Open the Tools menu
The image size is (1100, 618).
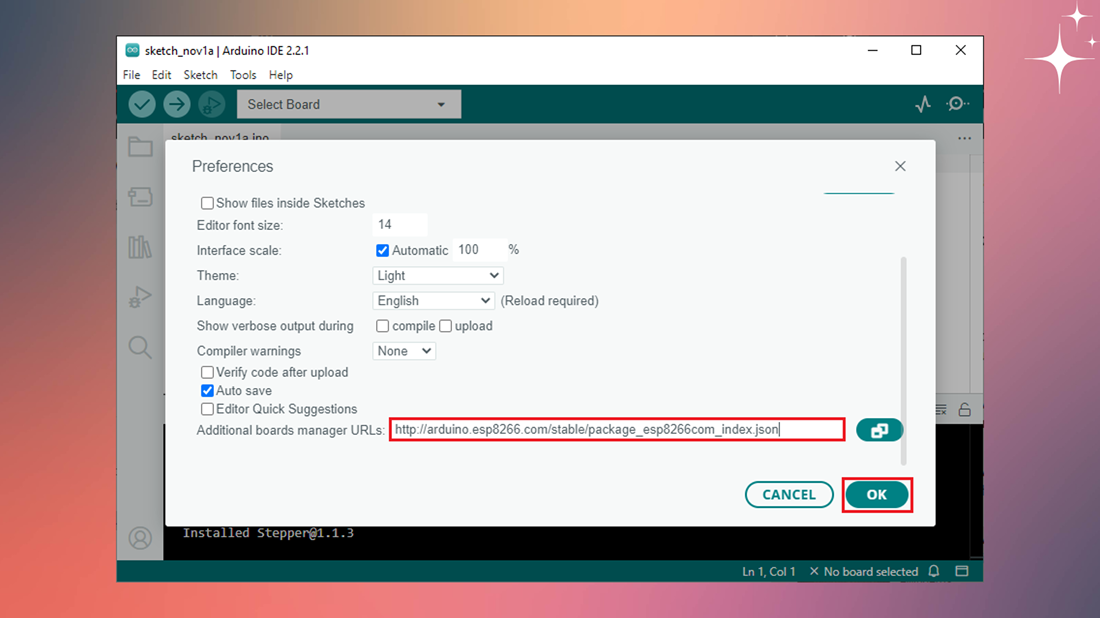(x=243, y=75)
